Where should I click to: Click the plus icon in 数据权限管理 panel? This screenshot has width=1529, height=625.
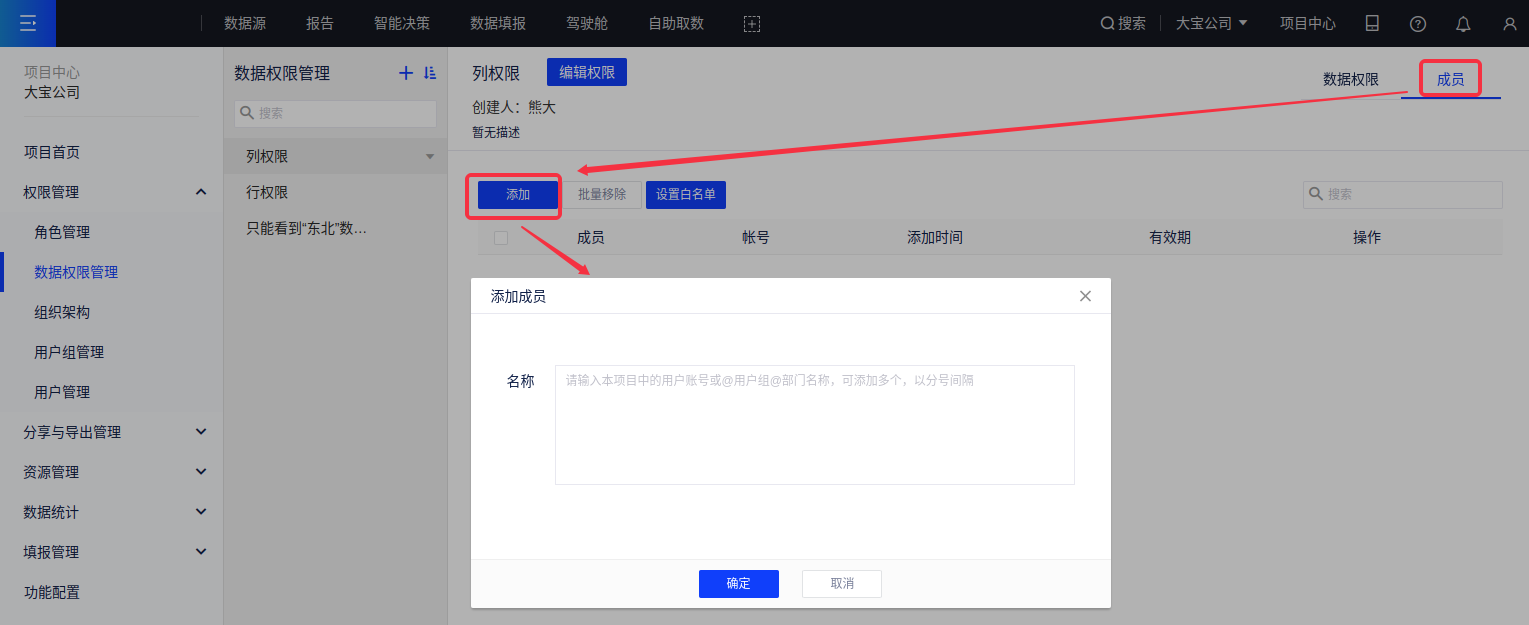(x=405, y=73)
